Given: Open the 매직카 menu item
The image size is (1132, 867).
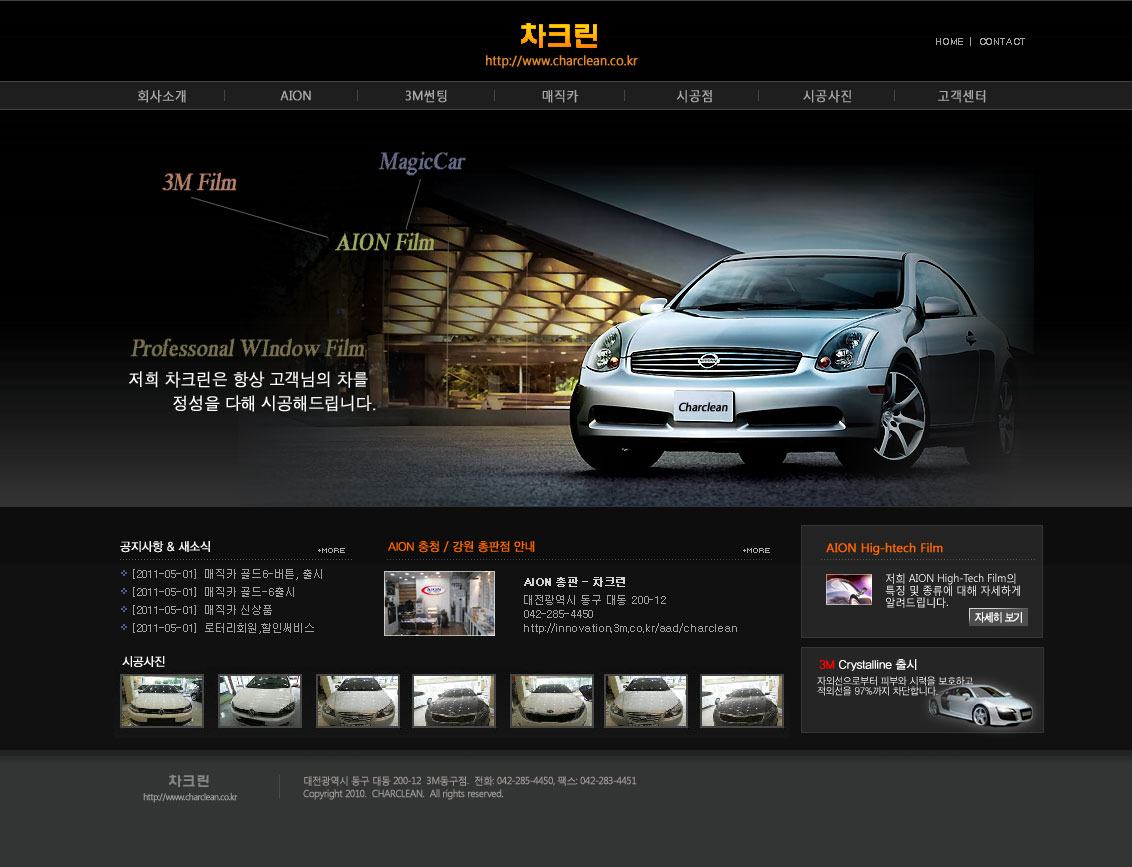Looking at the screenshot, I should (560, 96).
